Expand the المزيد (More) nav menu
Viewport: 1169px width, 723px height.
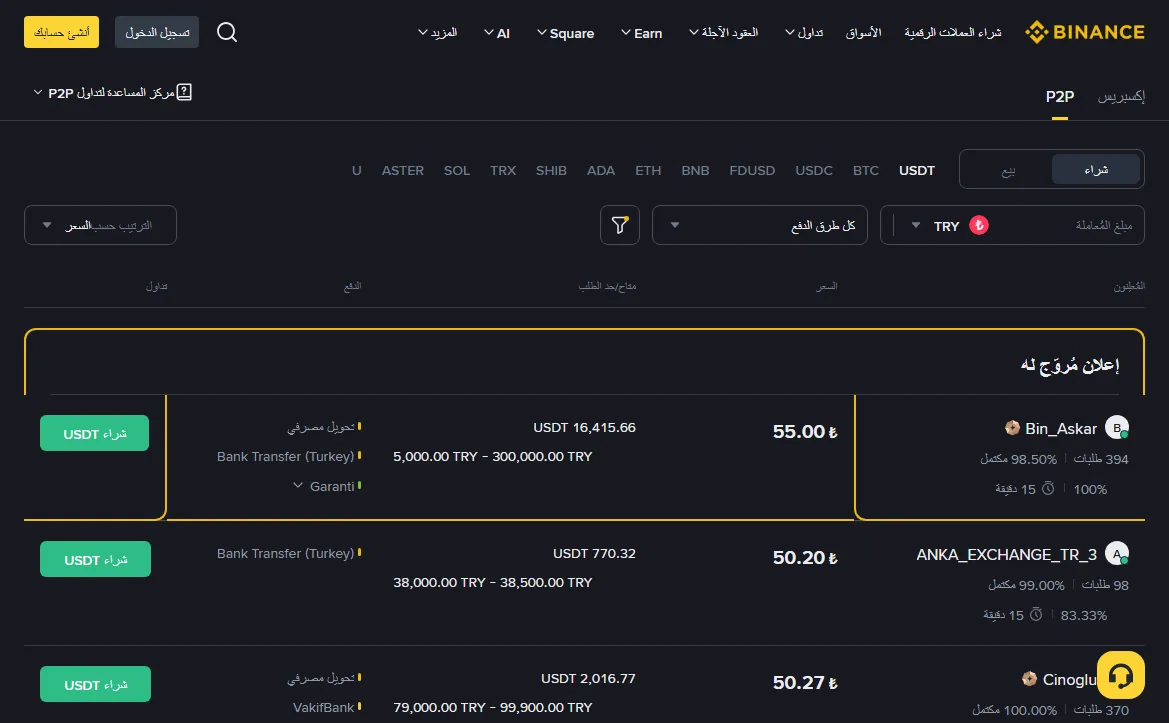click(x=438, y=33)
